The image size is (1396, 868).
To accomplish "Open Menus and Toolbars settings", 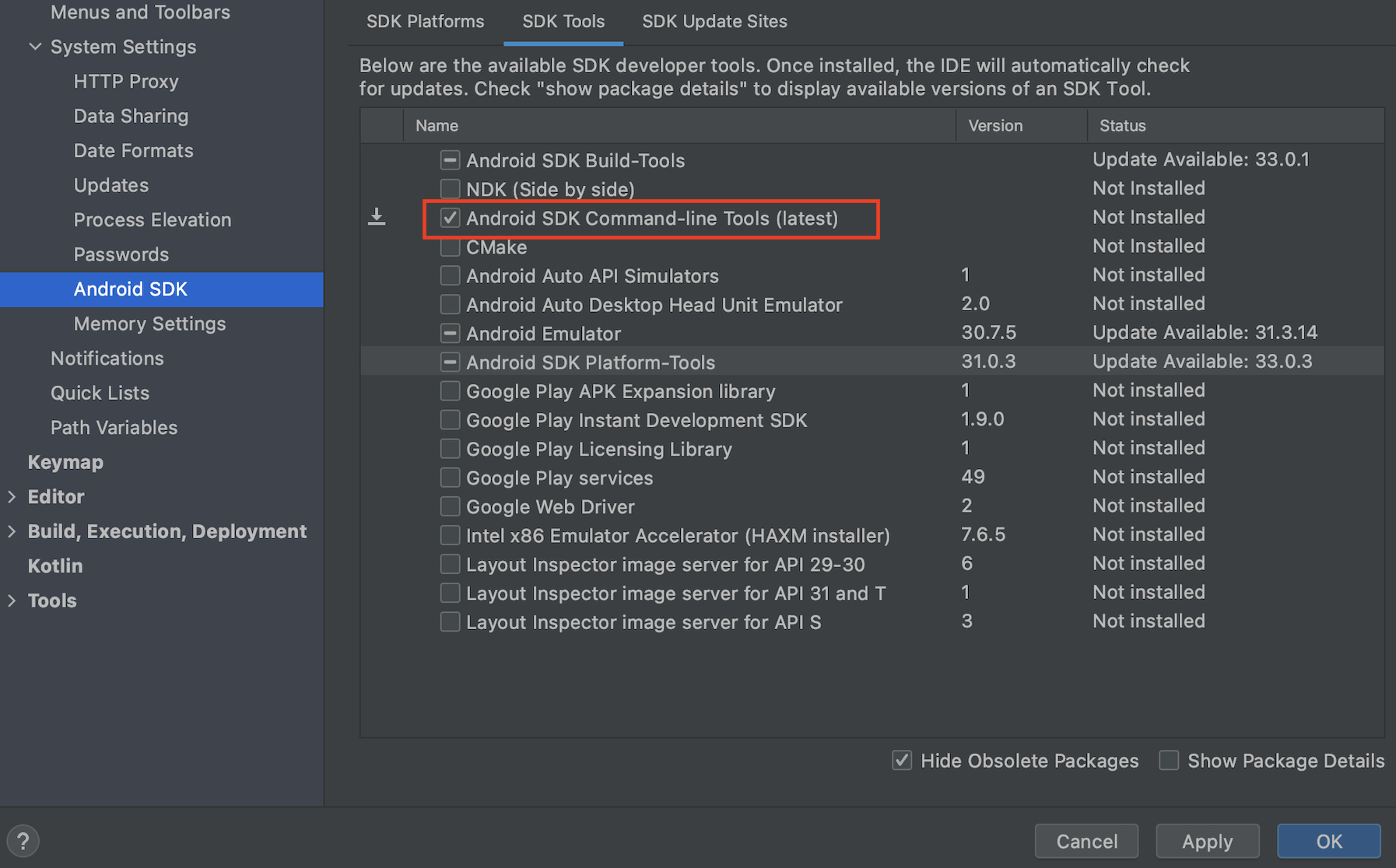I will (140, 12).
